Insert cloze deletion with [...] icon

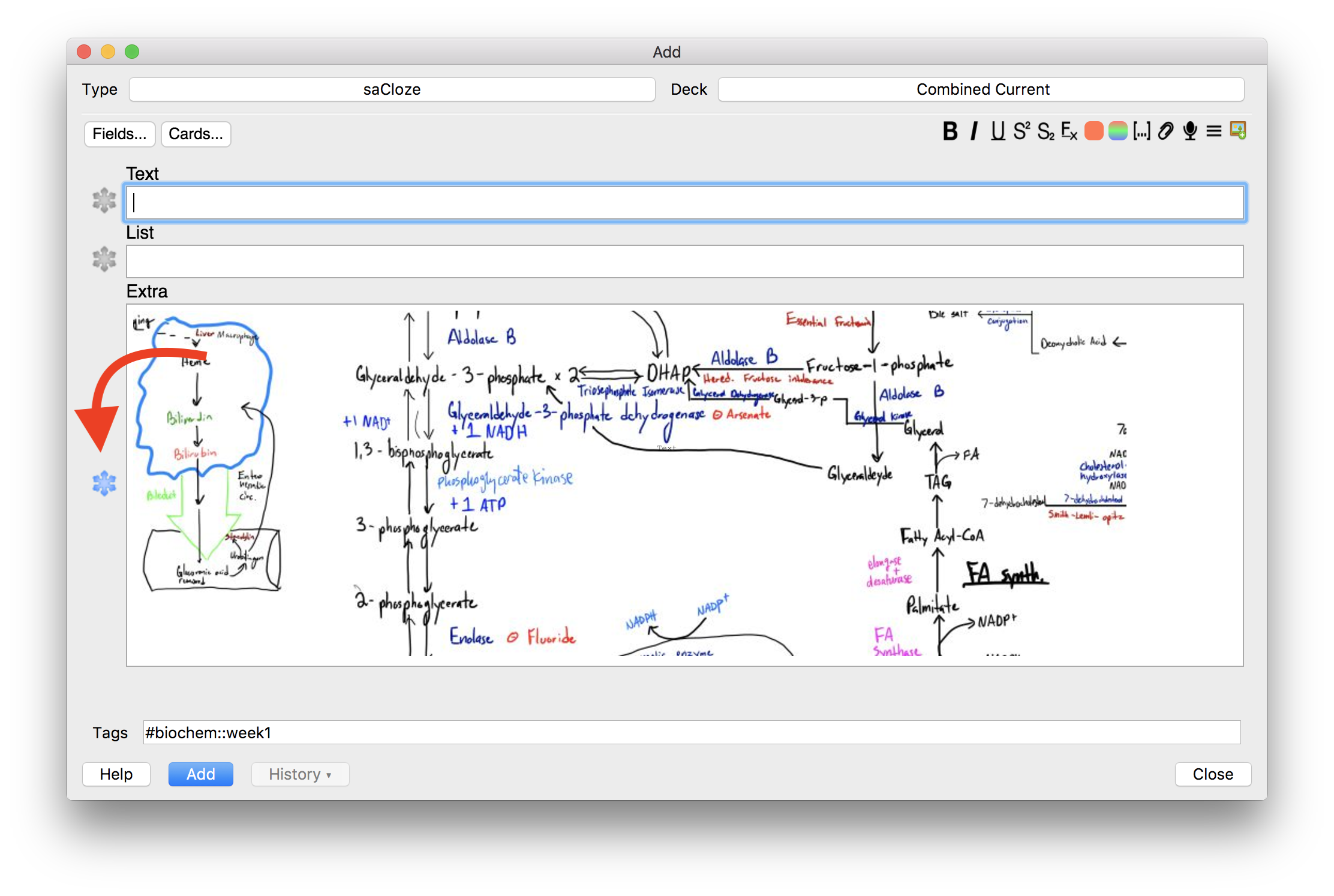[x=1142, y=131]
